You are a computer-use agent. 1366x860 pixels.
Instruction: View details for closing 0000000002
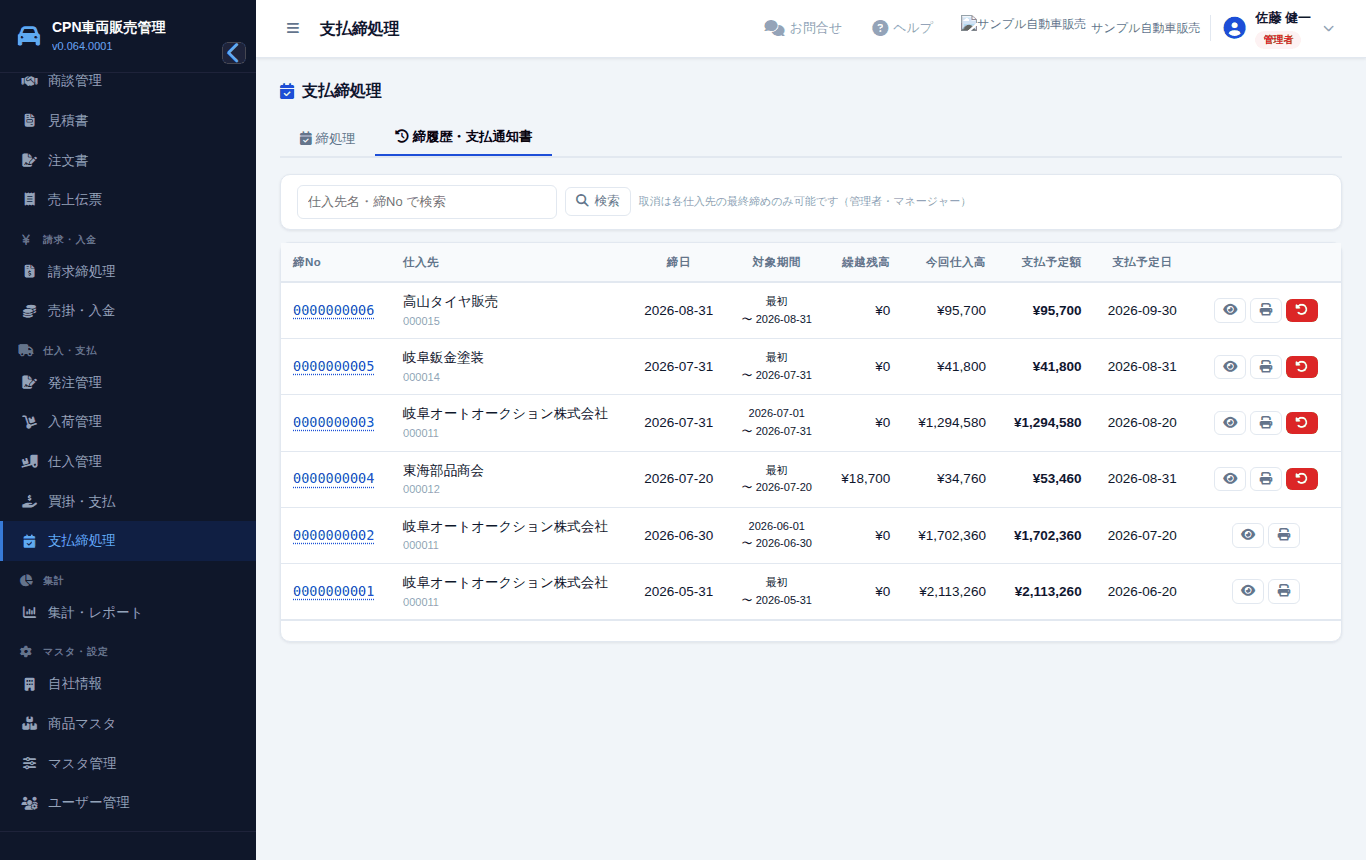[1248, 535]
